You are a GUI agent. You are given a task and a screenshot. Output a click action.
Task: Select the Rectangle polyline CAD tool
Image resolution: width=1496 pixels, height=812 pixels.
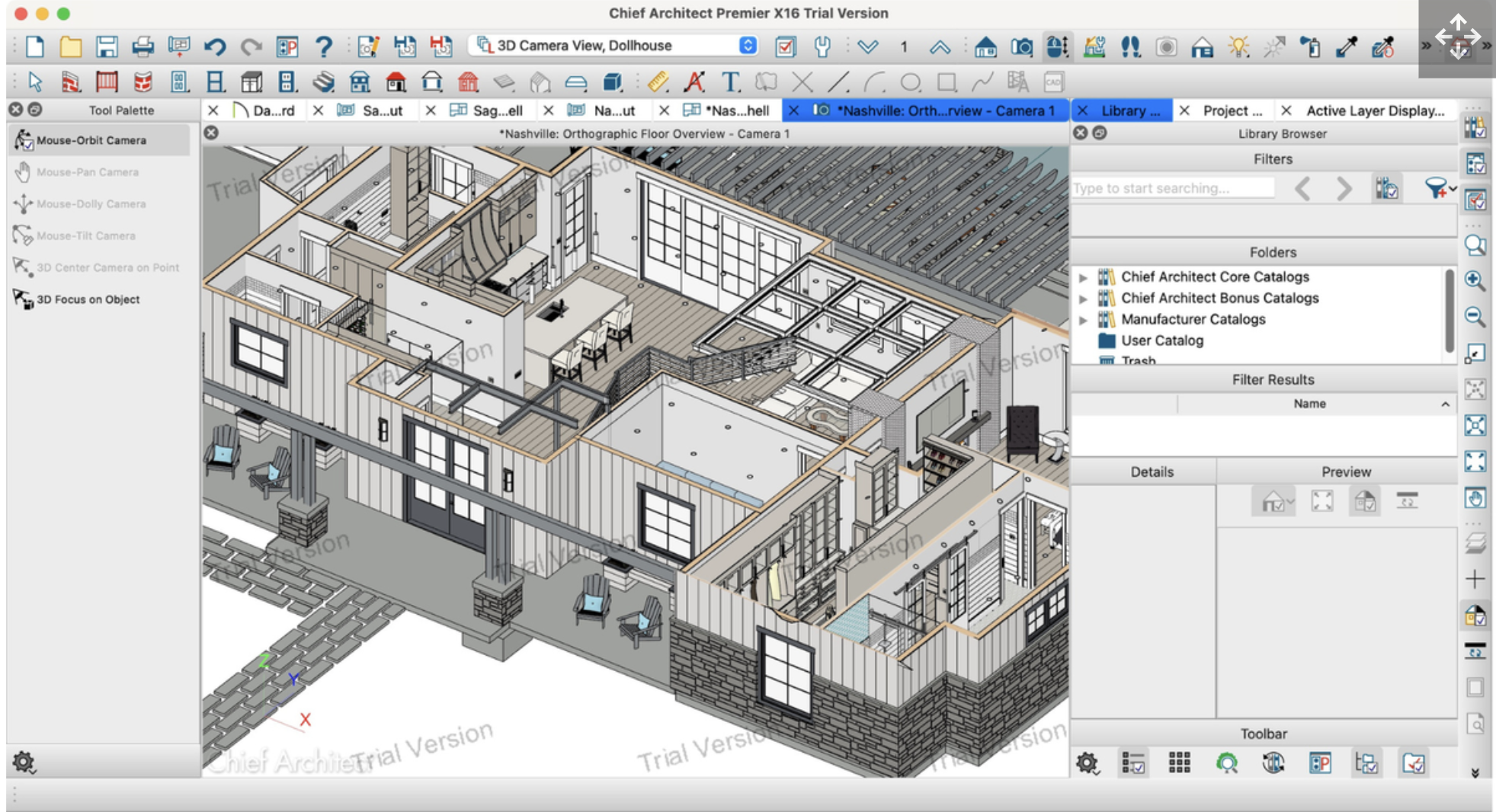(947, 82)
